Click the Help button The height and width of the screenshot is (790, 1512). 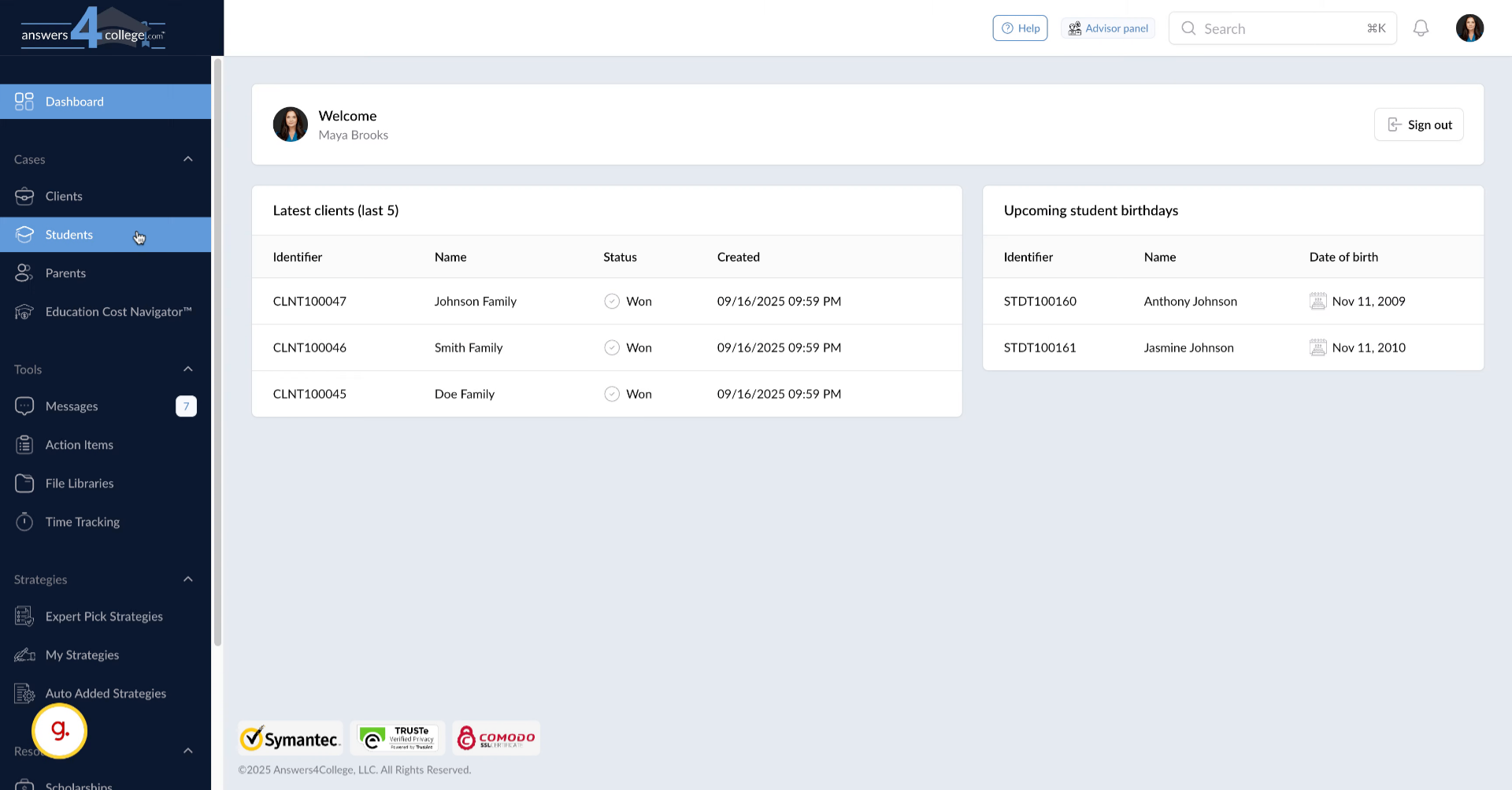tap(1020, 28)
